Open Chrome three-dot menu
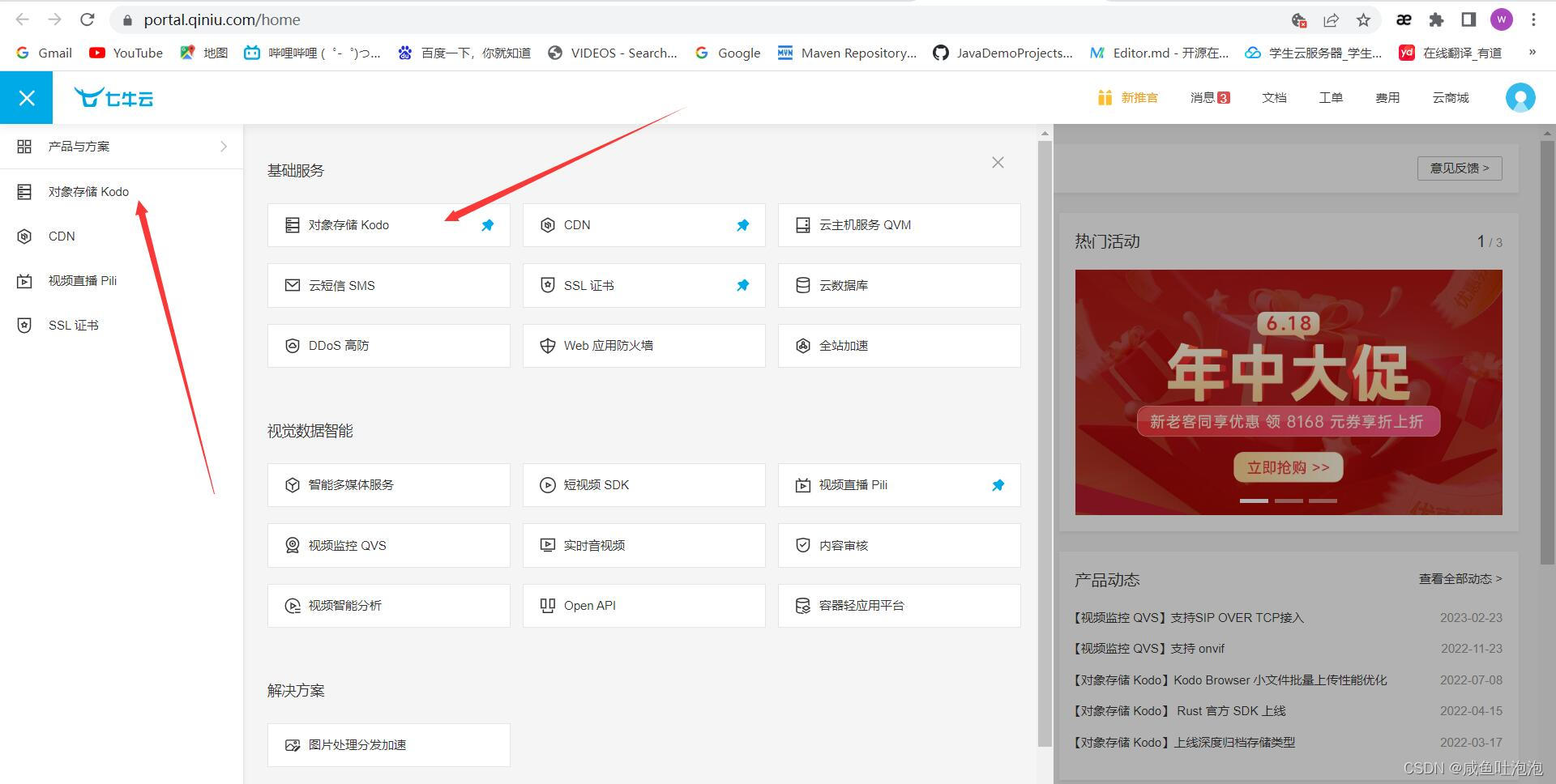 click(1533, 19)
